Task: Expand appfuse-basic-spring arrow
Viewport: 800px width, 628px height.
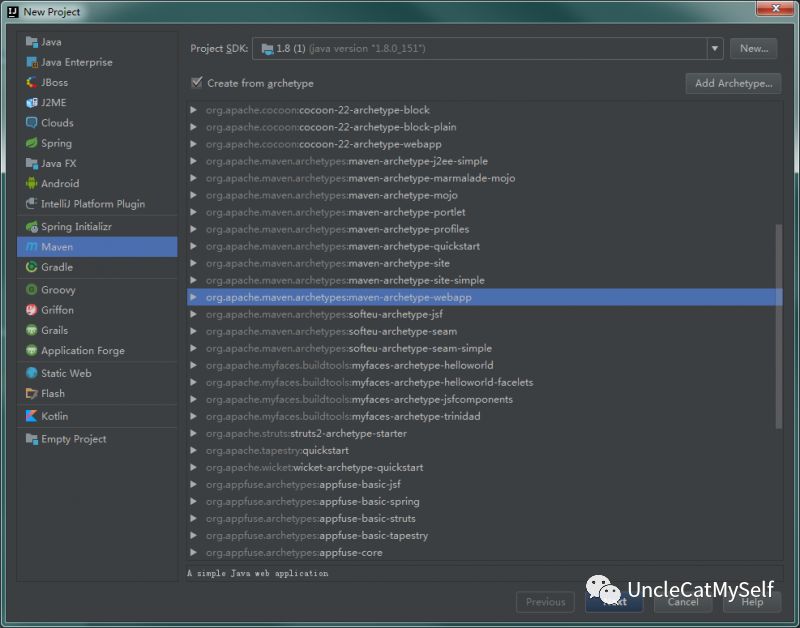Action: click(x=193, y=501)
